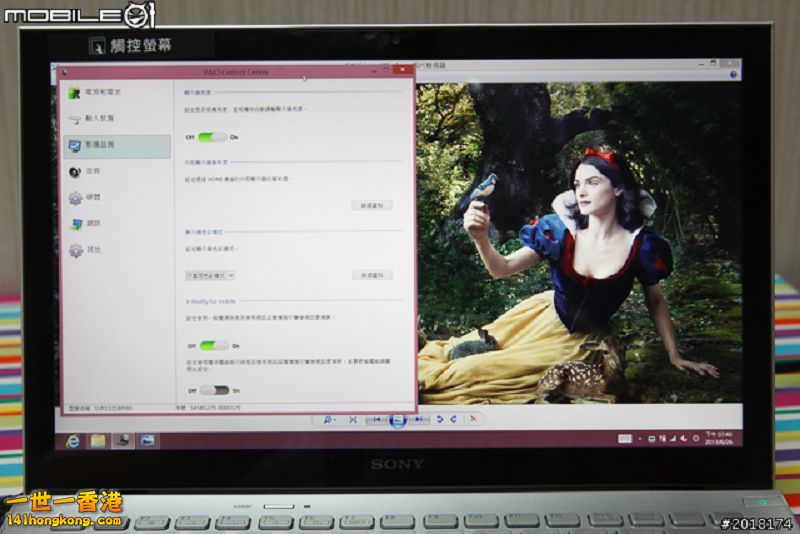Rotate photo counterclockwise in Photo Viewer

[440, 419]
